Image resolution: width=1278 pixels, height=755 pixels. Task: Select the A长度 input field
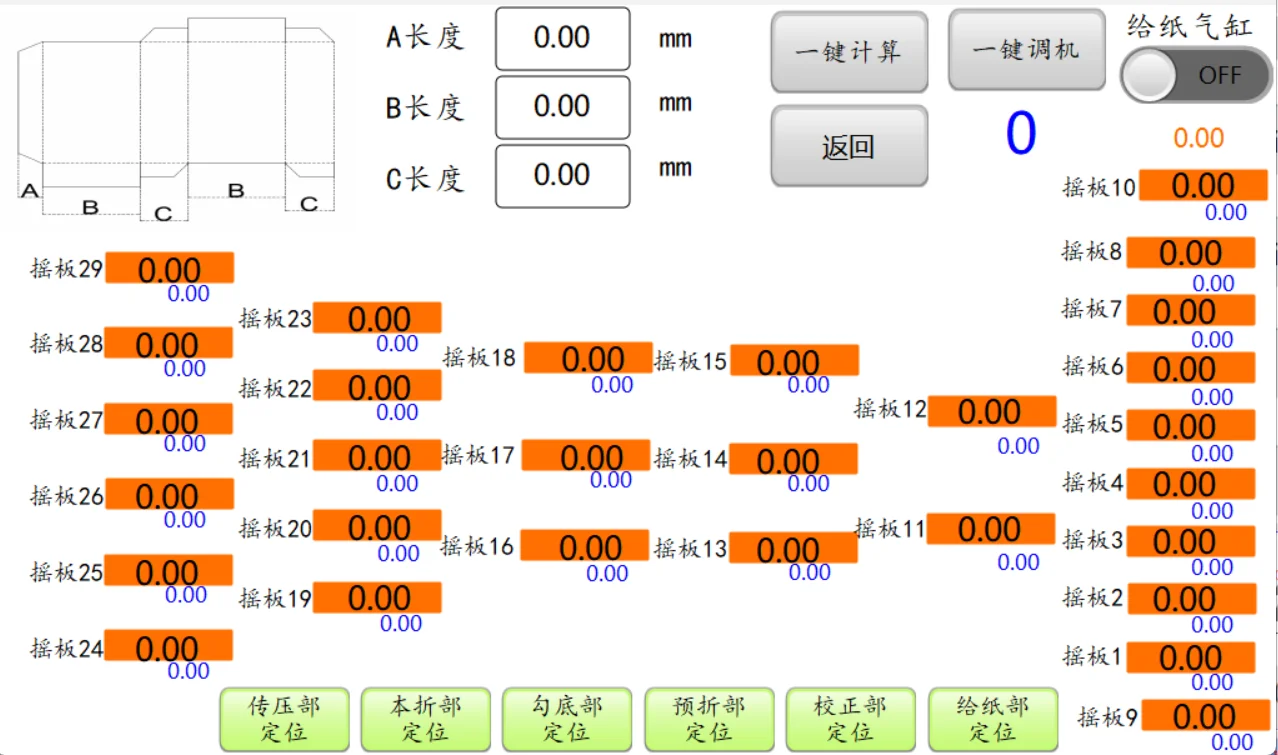click(x=563, y=39)
